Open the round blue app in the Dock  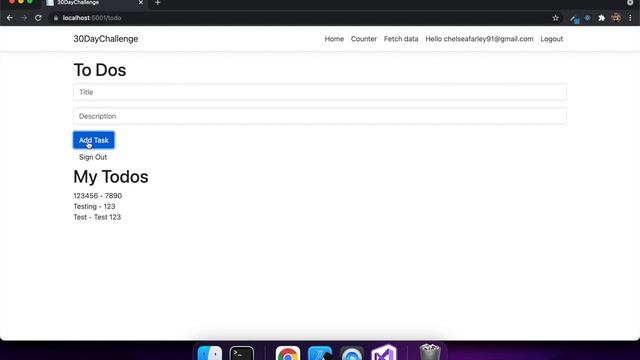click(351, 353)
